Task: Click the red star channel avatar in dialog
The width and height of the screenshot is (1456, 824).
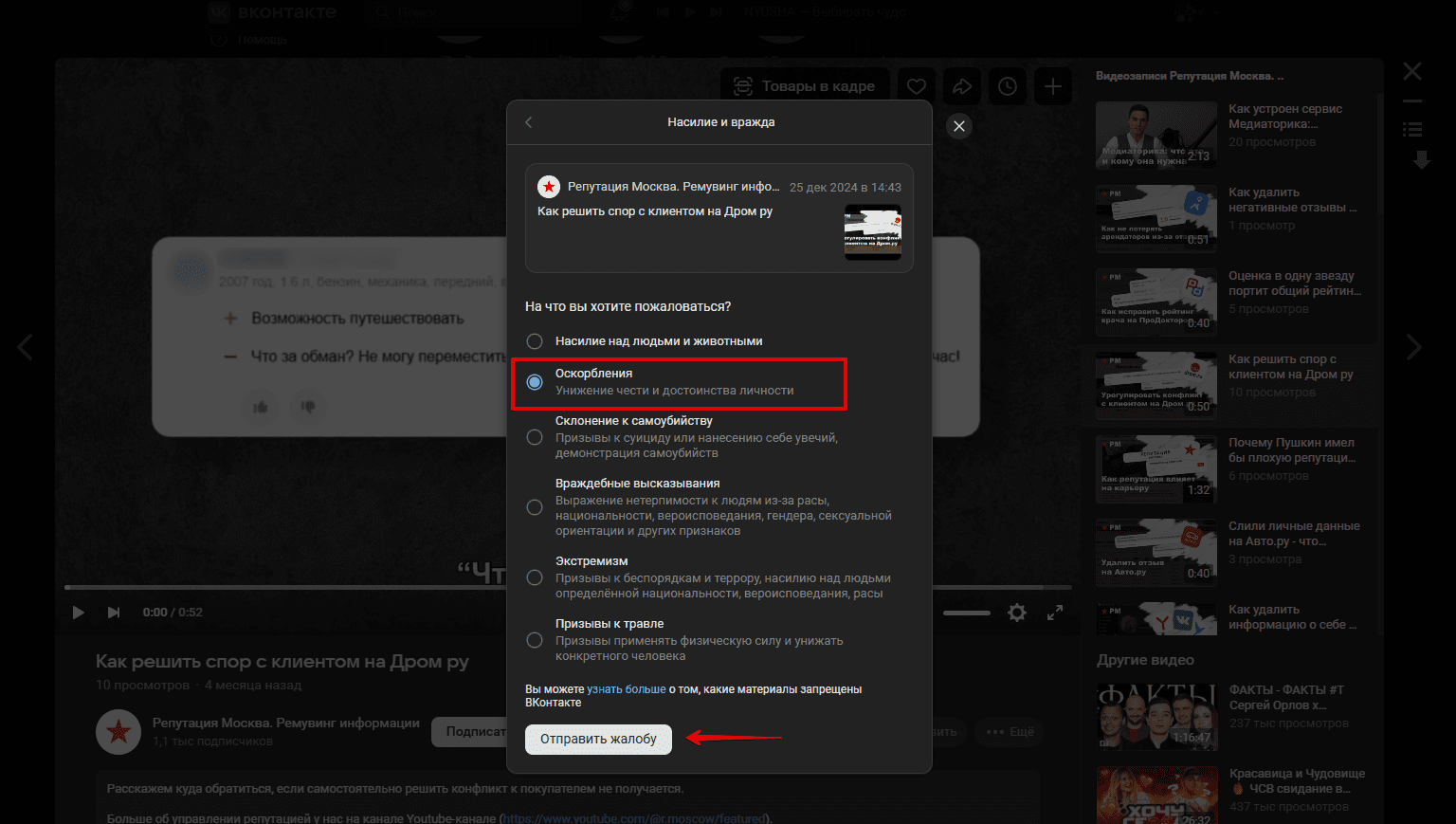Action: click(x=549, y=187)
